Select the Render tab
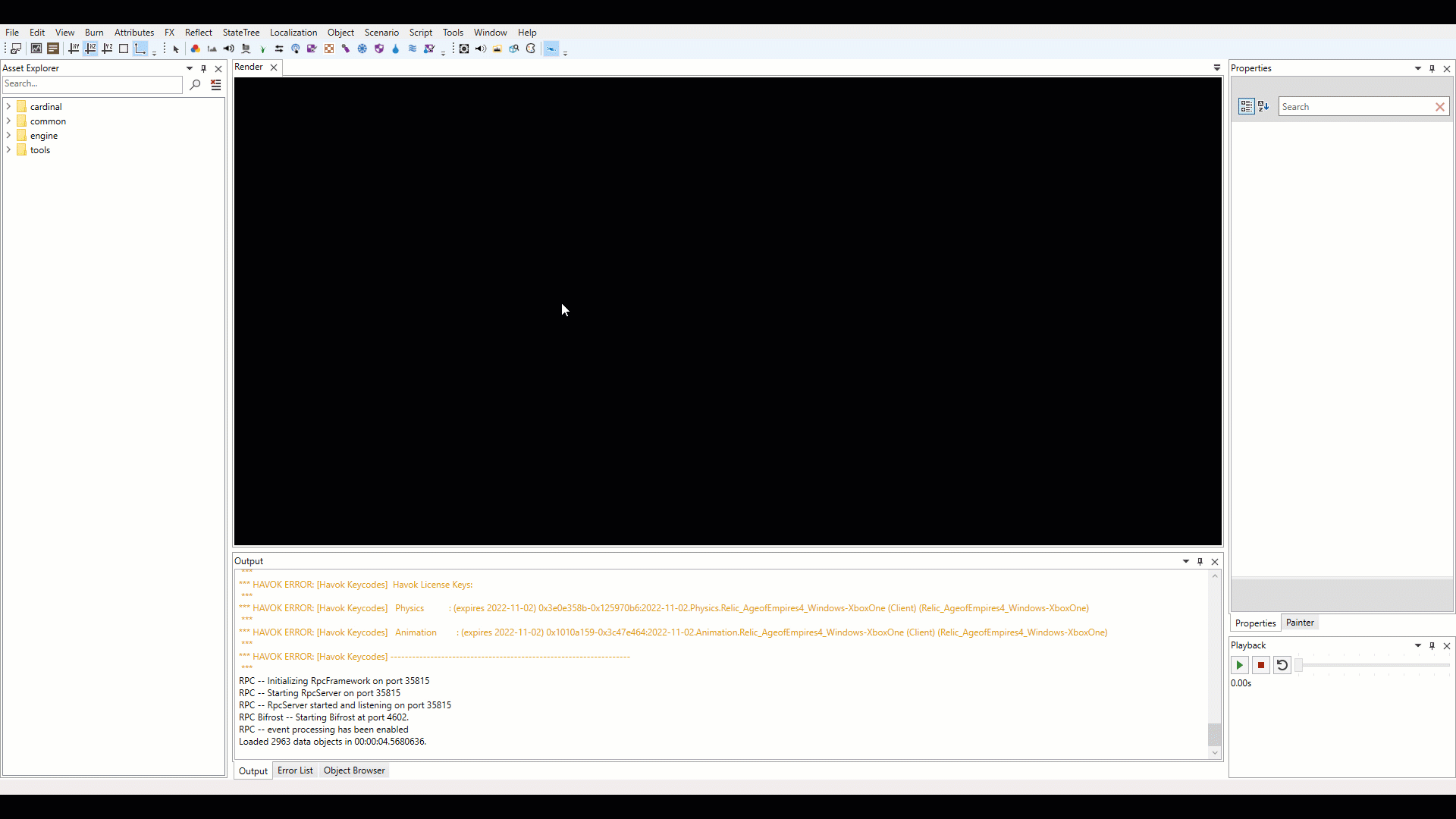 pyautogui.click(x=249, y=67)
